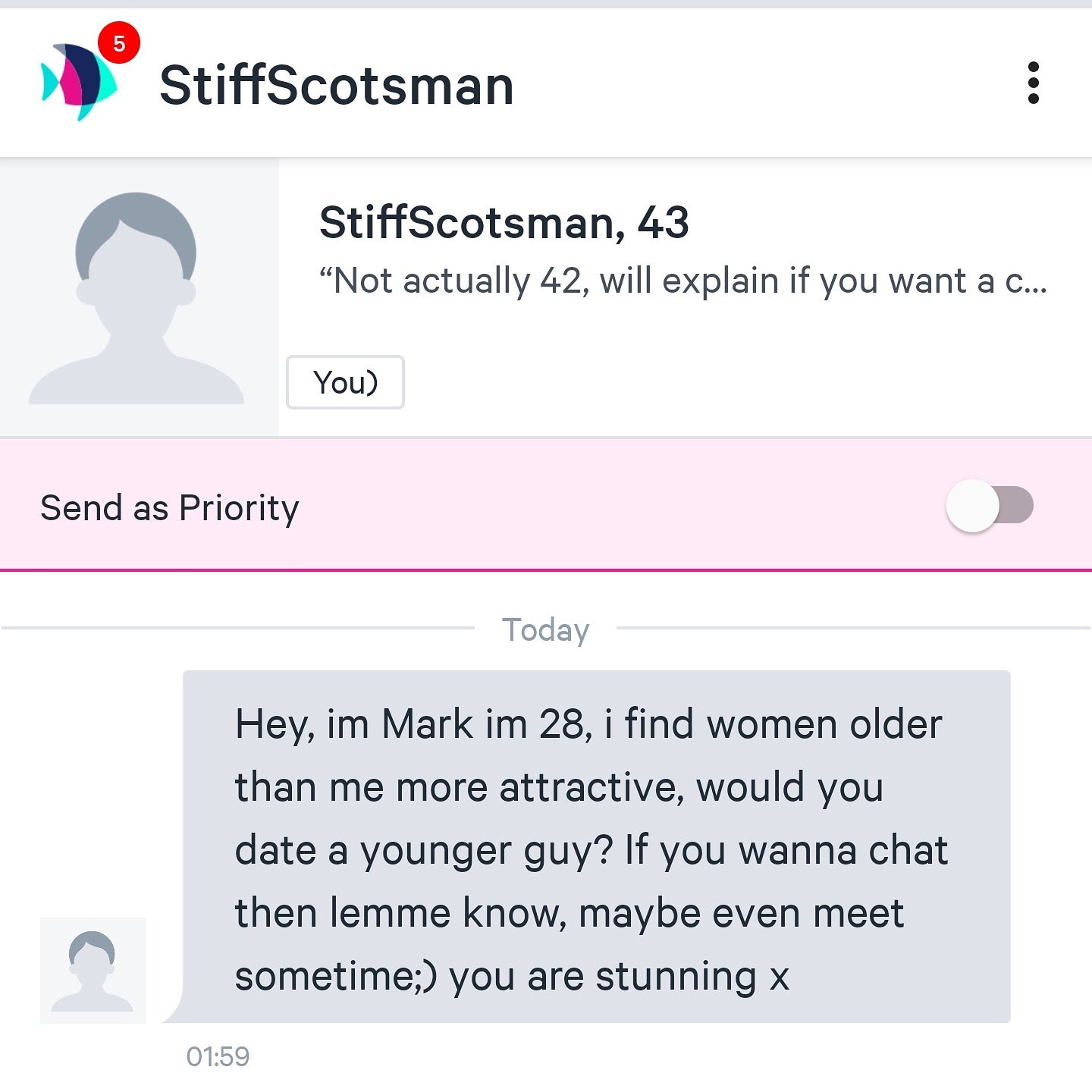Click the 01:59 message timestamp

pos(218,1056)
